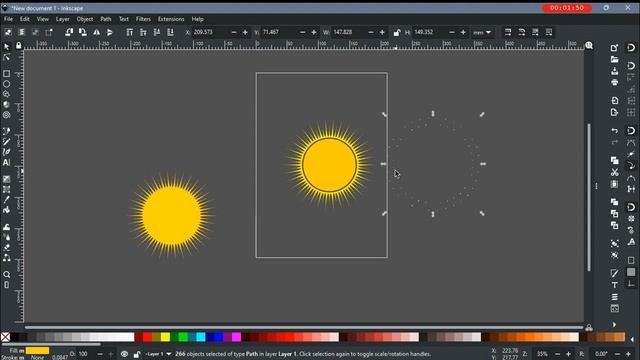Toggle the ruler corner lock icon
The width and height of the screenshot is (640, 360).
[18, 45]
